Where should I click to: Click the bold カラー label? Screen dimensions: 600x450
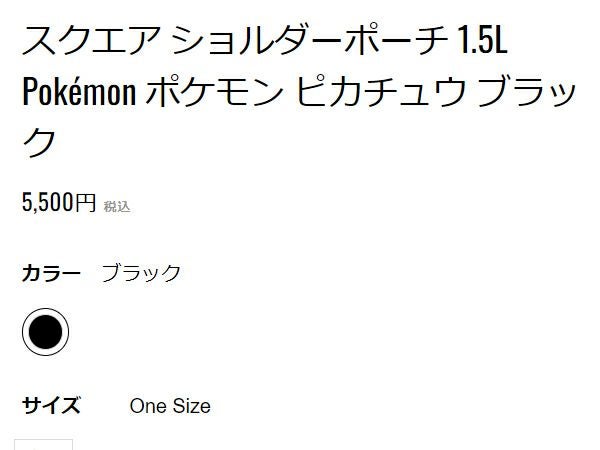51,273
